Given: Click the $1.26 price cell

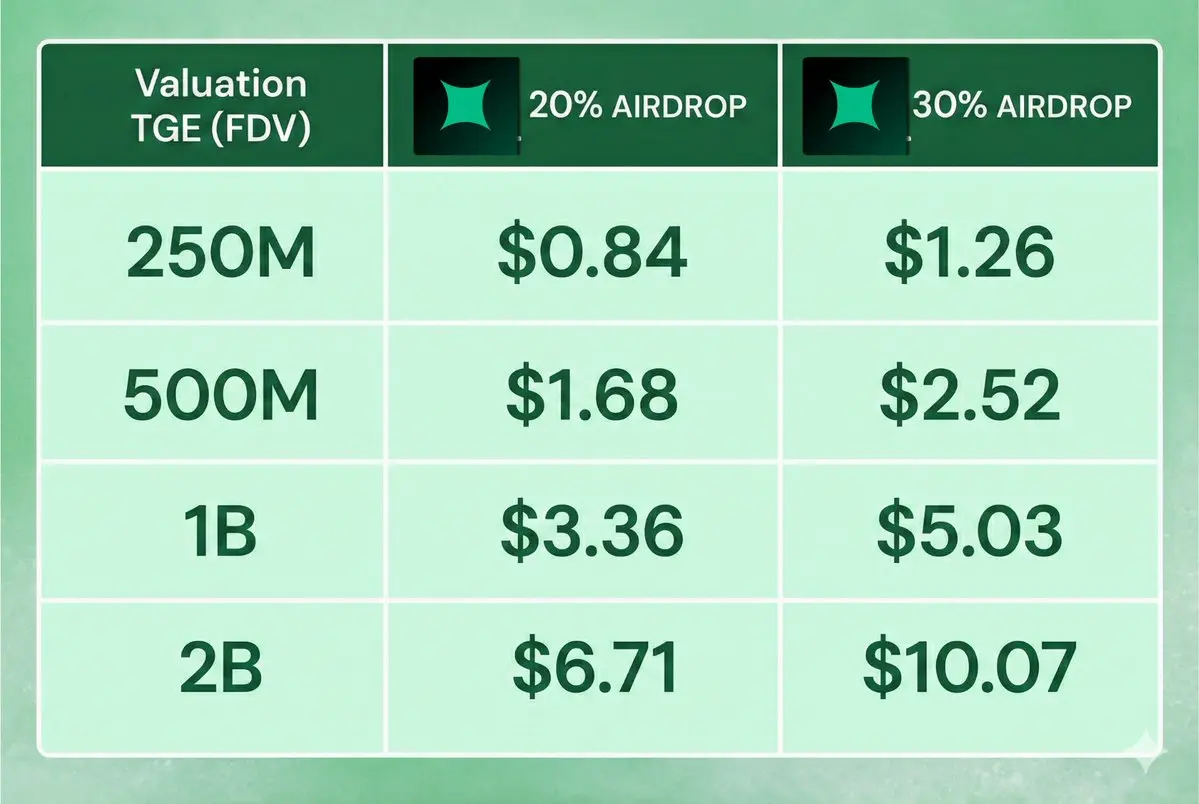Looking at the screenshot, I should 970,252.
